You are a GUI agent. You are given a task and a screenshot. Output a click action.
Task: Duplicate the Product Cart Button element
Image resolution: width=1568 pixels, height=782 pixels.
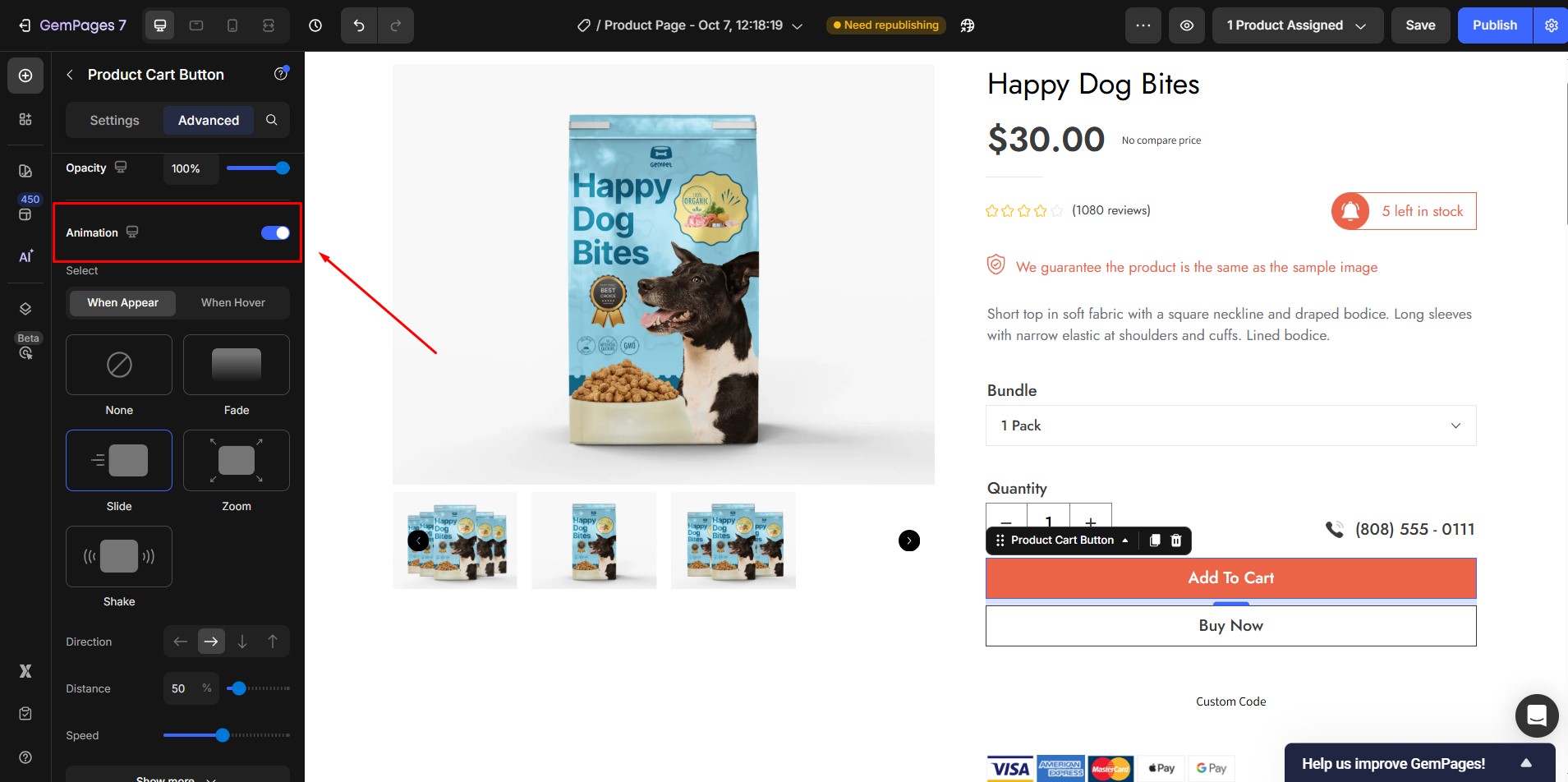[1155, 540]
